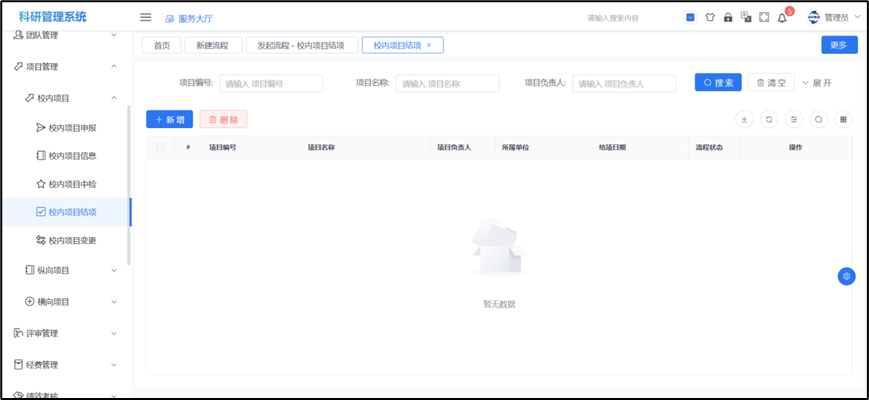Click the theme (t-shirt) icon
Image resolution: width=869 pixels, height=400 pixels.
pyautogui.click(x=709, y=17)
